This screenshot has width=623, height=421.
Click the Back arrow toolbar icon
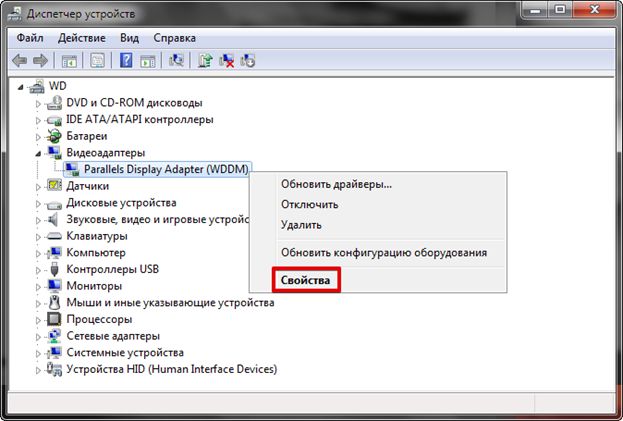pyautogui.click(x=19, y=61)
